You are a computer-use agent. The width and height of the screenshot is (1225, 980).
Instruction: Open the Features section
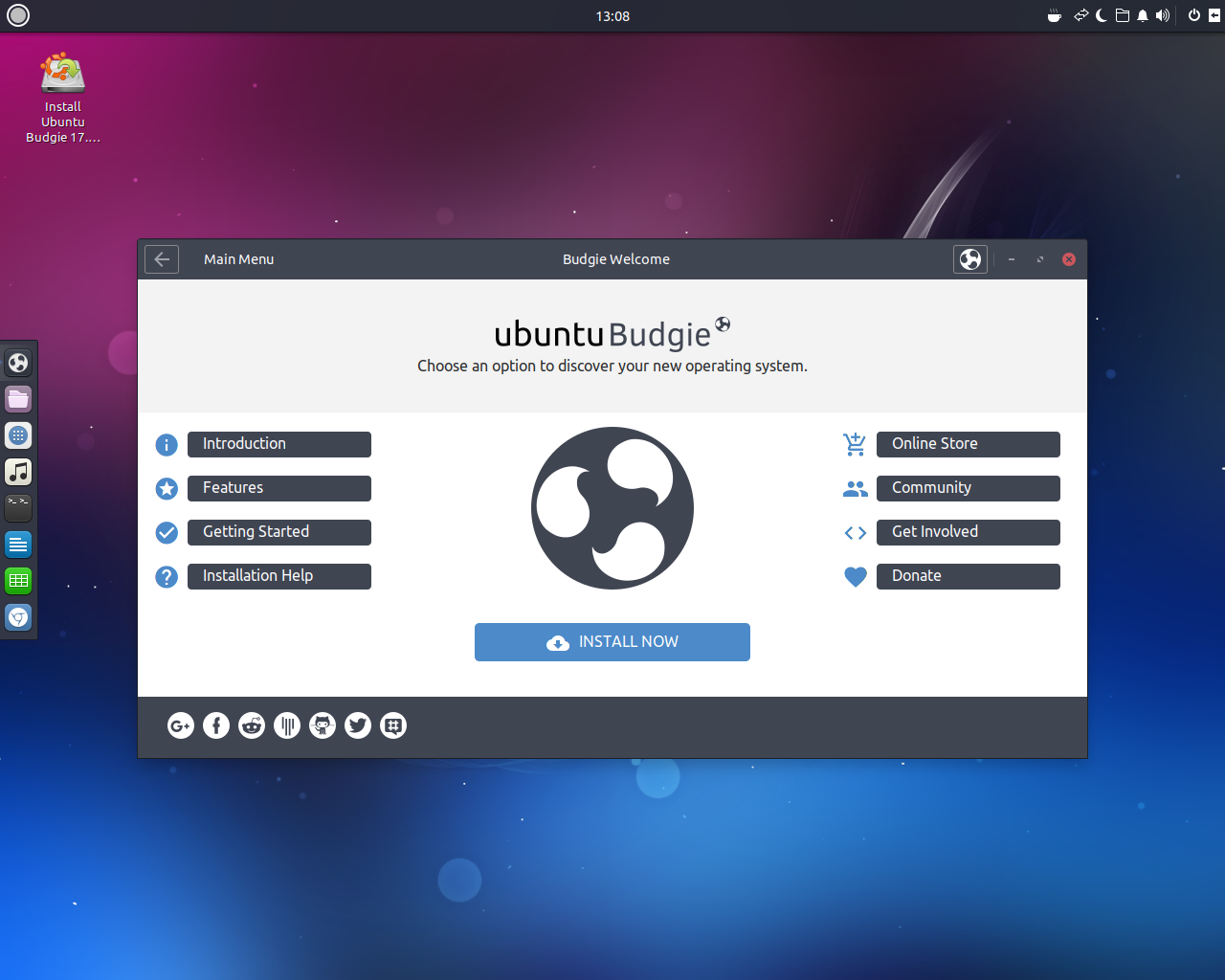click(x=279, y=488)
